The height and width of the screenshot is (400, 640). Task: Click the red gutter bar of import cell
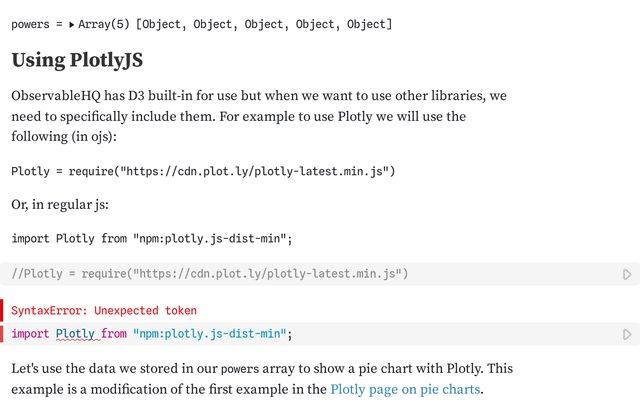pos(2,334)
